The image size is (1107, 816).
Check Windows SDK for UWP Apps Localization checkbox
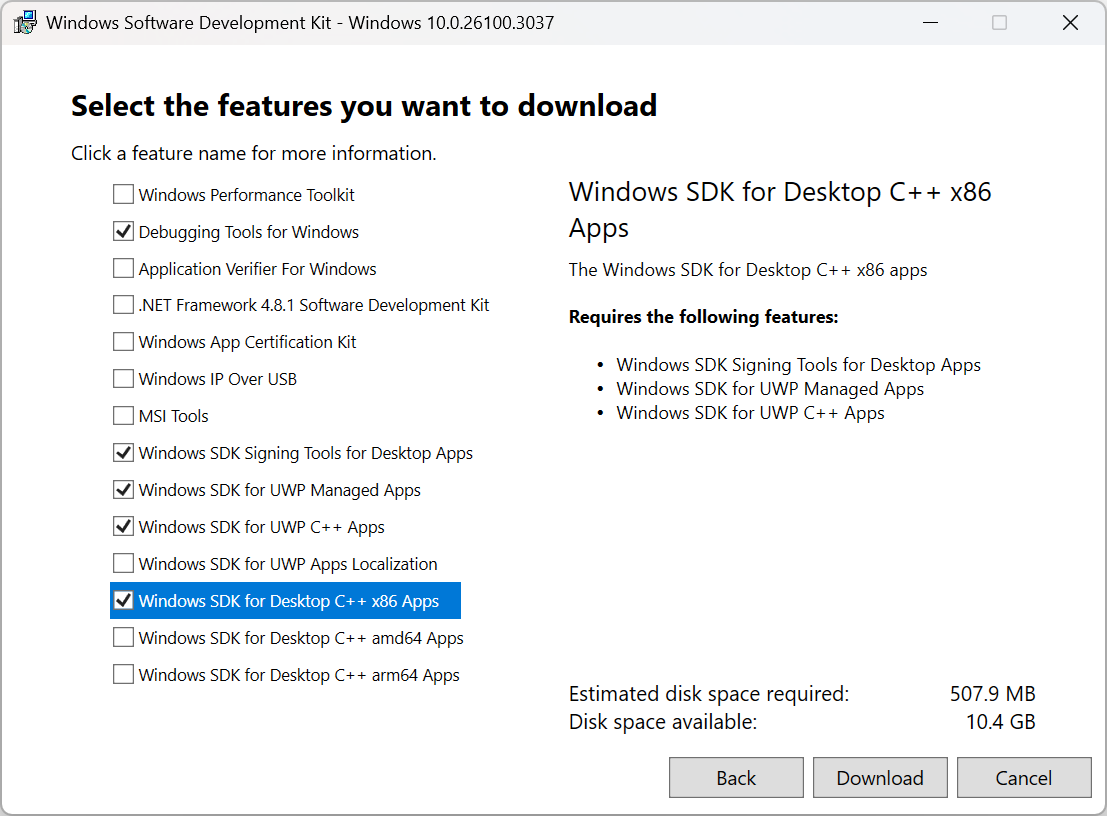click(124, 563)
